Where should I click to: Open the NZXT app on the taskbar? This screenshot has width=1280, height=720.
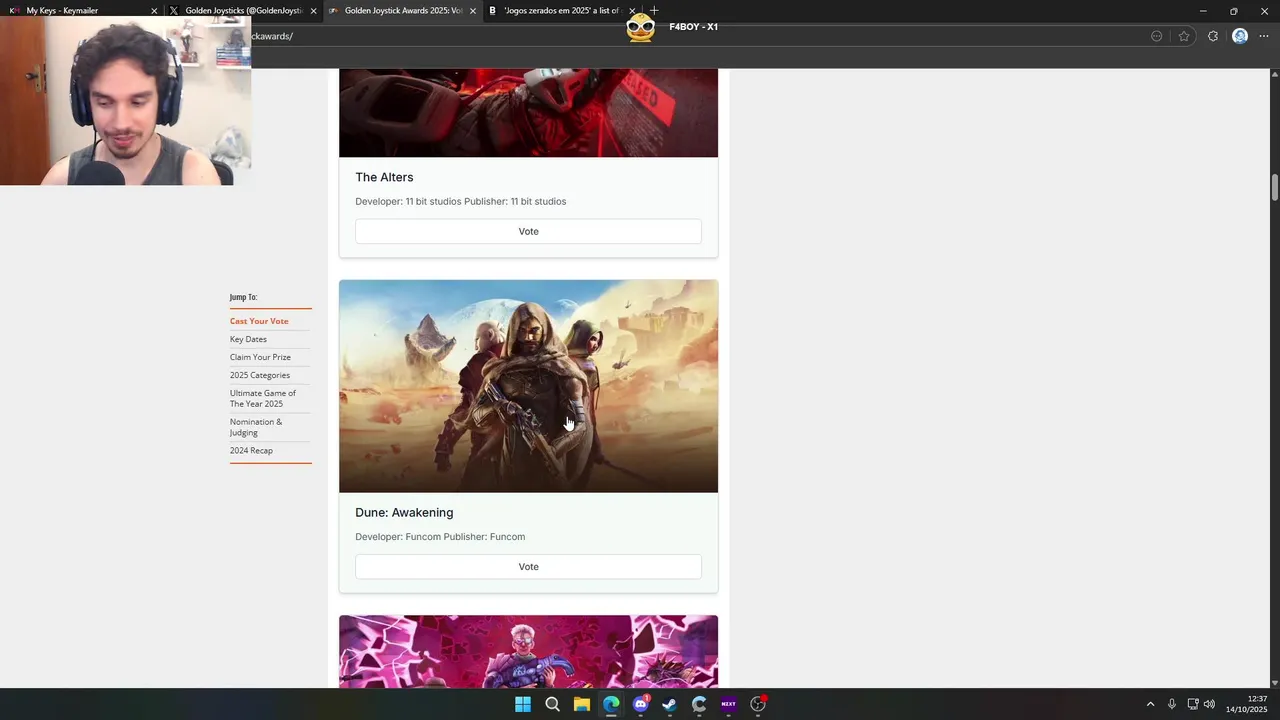click(728, 704)
